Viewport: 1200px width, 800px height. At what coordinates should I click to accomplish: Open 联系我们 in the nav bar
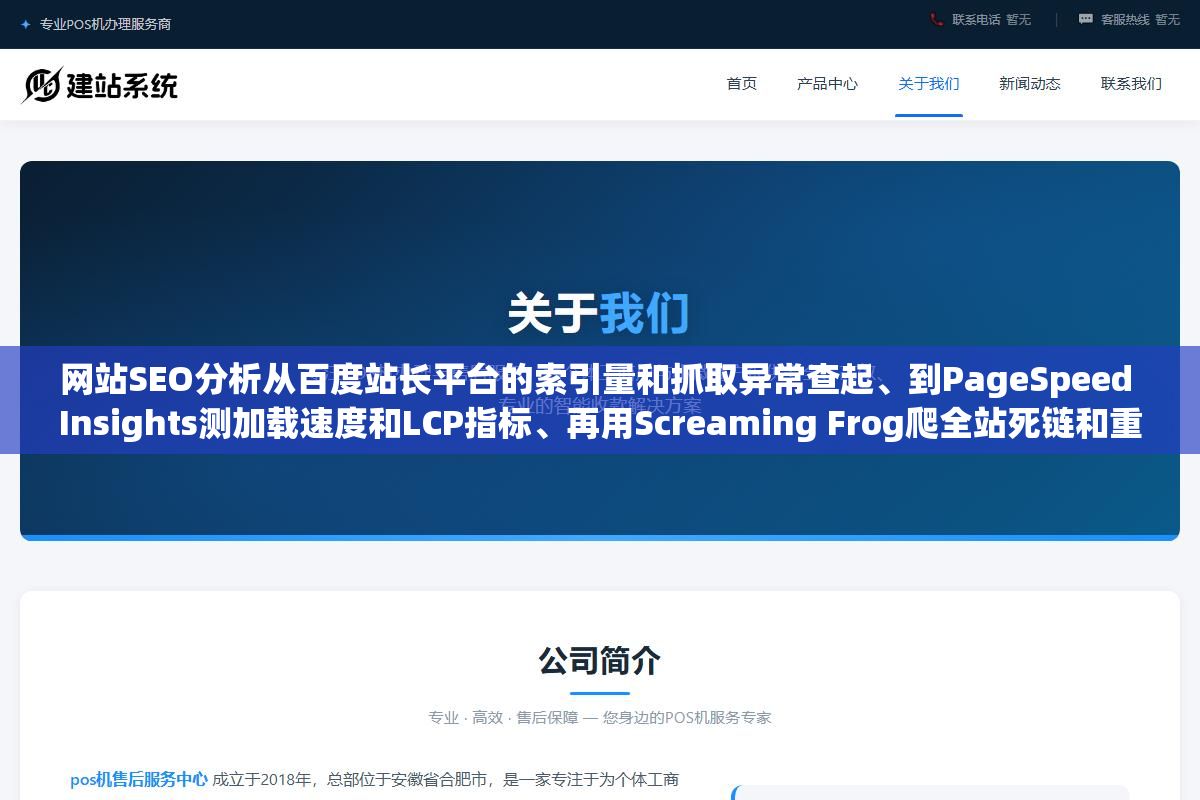coord(1131,84)
